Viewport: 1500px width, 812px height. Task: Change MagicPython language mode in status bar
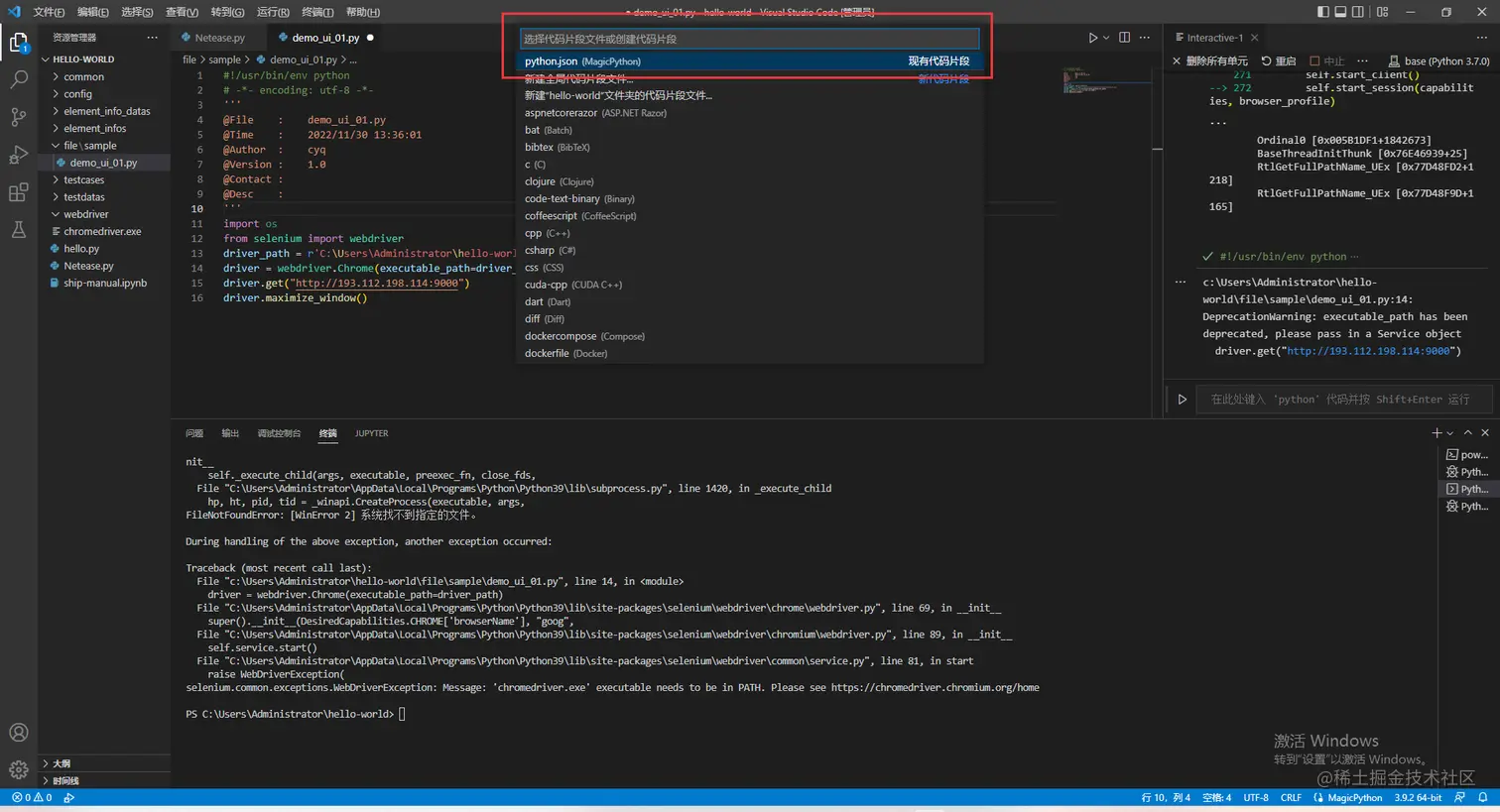1354,797
